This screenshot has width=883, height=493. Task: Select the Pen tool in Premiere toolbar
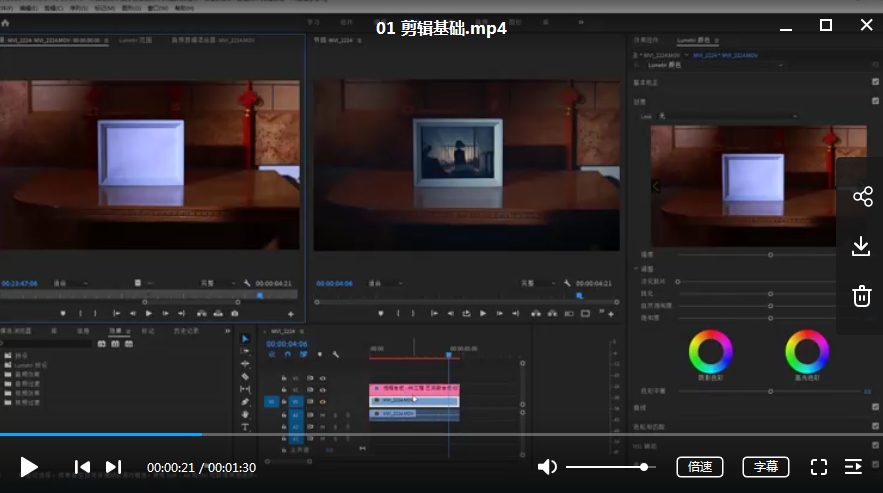pos(246,402)
